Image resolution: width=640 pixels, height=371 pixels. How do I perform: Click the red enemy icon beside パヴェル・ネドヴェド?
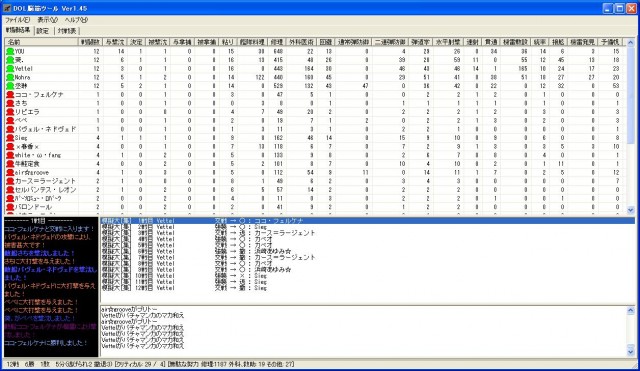[x=10, y=129]
